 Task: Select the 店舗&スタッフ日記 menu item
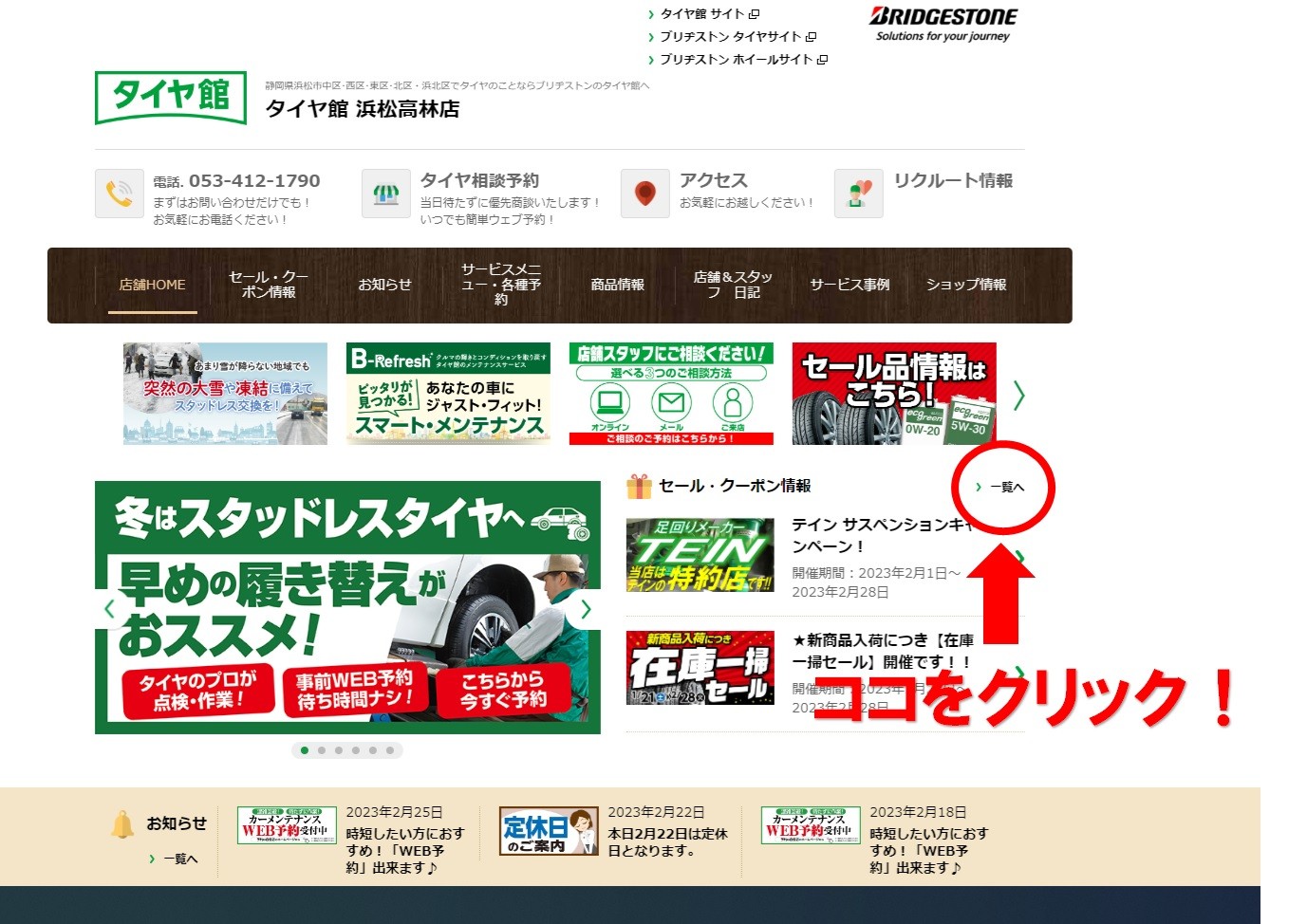click(x=734, y=285)
